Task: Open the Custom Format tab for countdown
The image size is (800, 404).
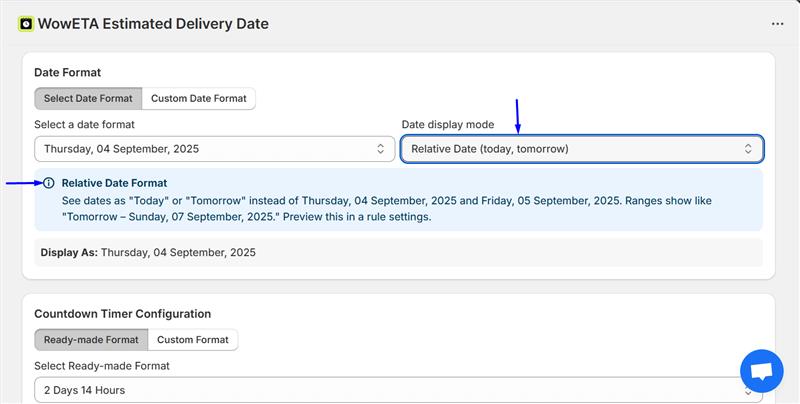Action: pos(193,340)
